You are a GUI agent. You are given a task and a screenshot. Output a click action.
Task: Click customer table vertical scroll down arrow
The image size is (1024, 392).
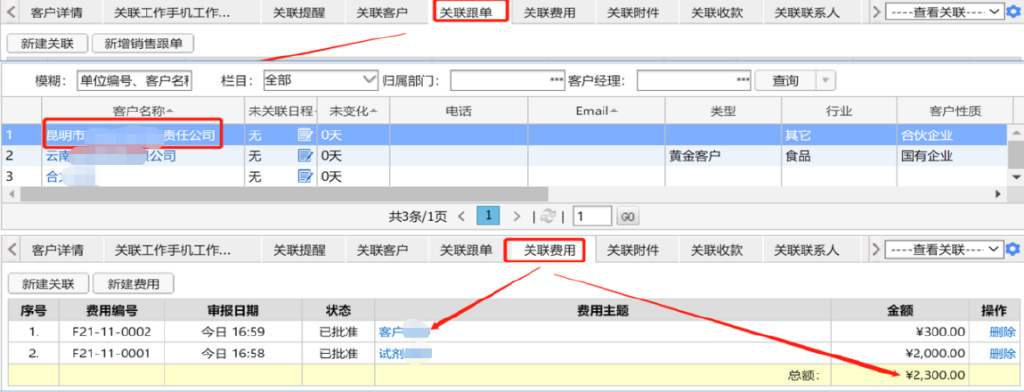coord(1017,177)
